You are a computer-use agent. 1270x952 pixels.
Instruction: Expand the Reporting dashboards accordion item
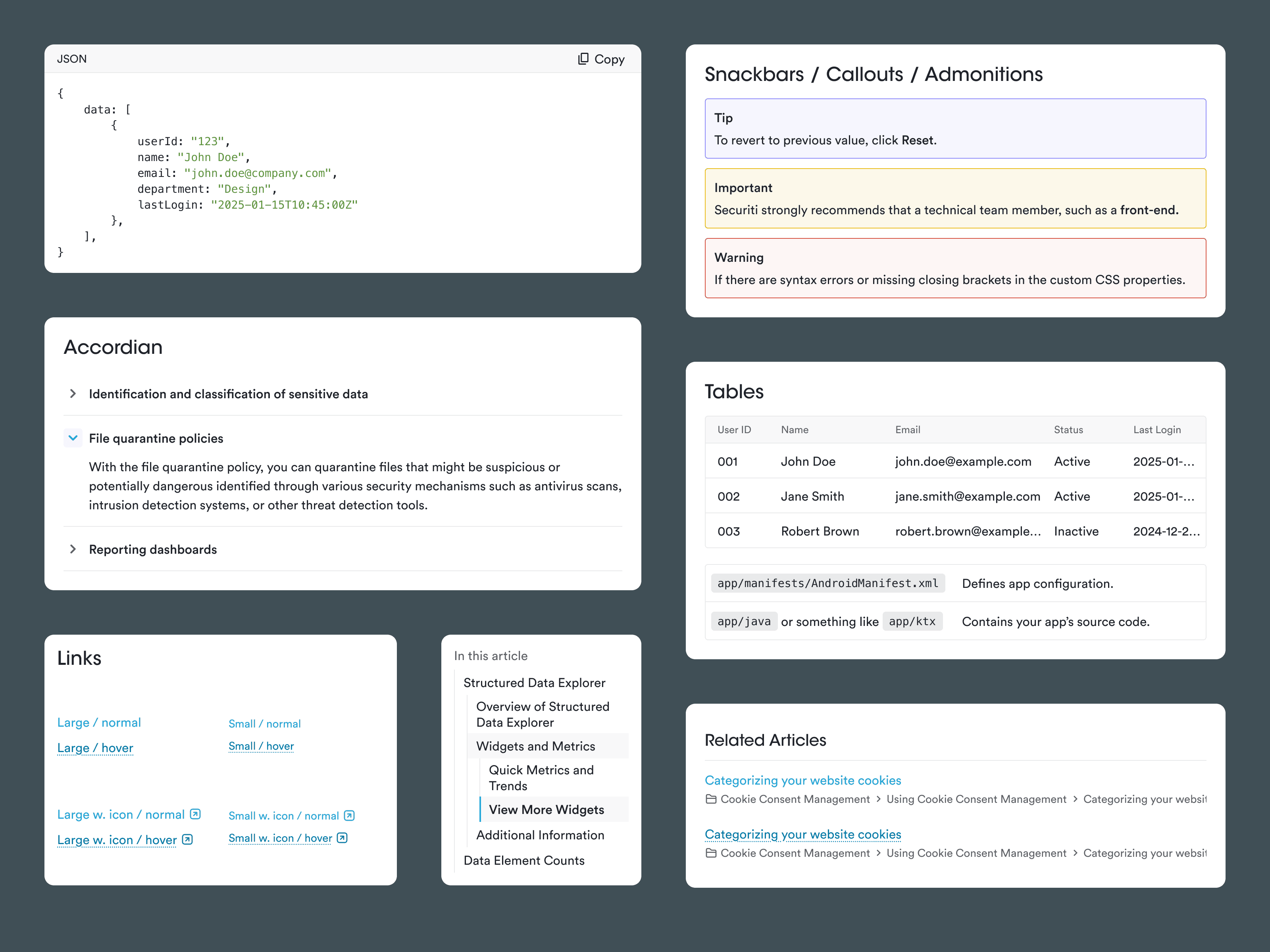(x=73, y=549)
